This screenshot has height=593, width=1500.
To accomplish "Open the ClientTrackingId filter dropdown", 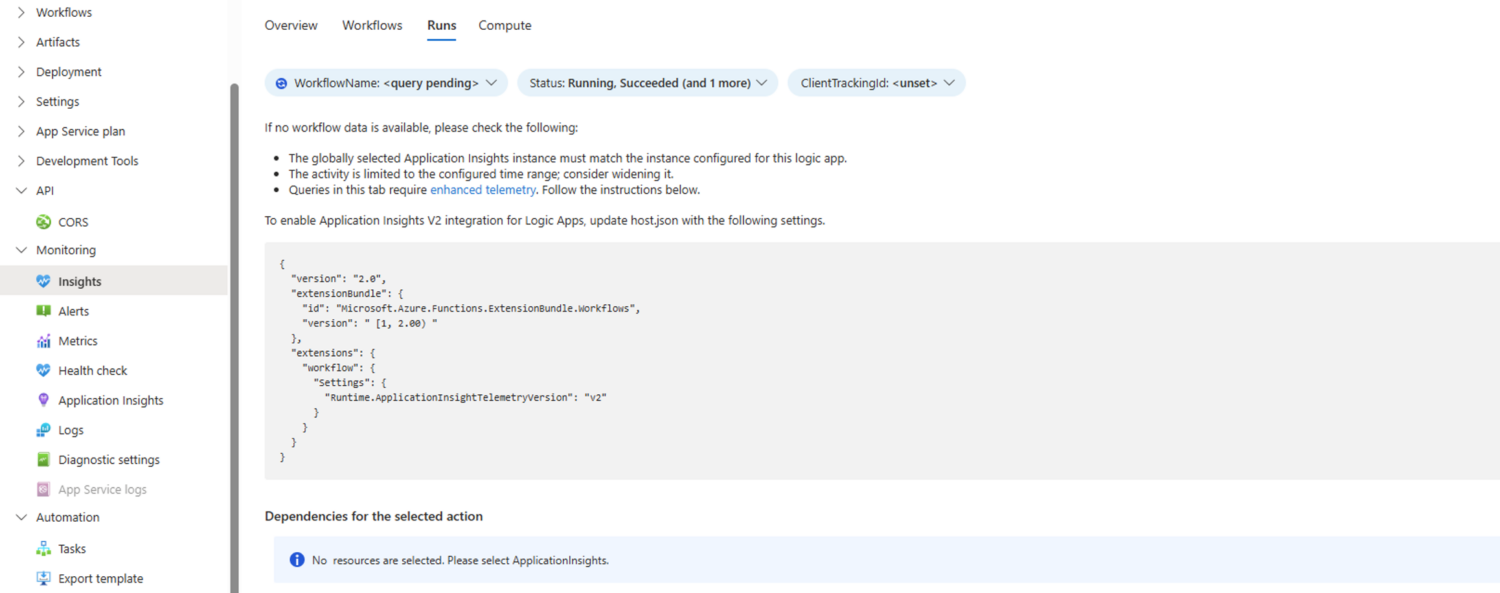I will (x=876, y=83).
